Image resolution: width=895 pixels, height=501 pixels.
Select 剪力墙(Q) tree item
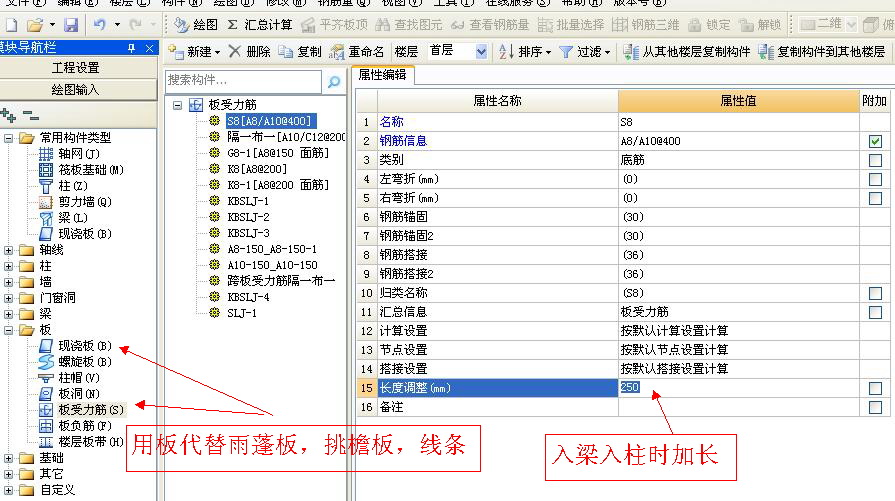[x=75, y=201]
